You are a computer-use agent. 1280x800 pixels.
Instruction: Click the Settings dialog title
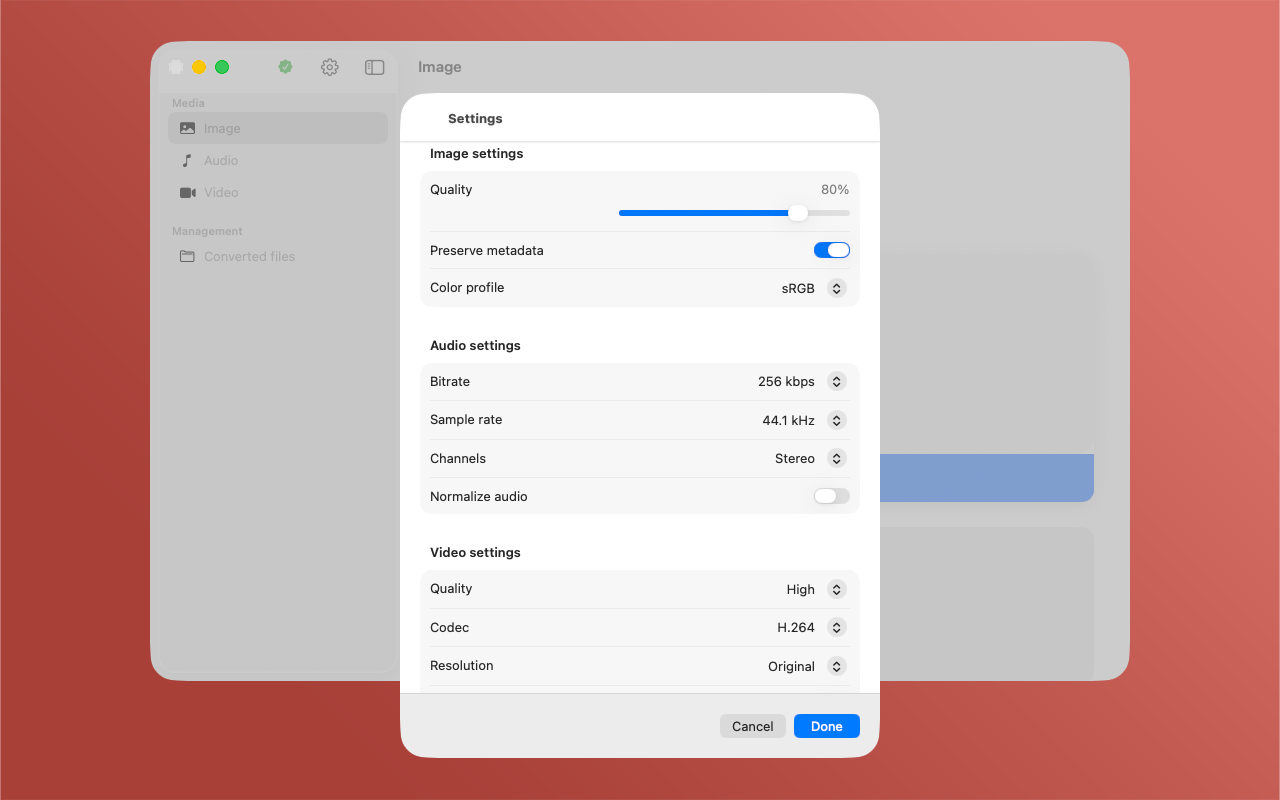[475, 118]
